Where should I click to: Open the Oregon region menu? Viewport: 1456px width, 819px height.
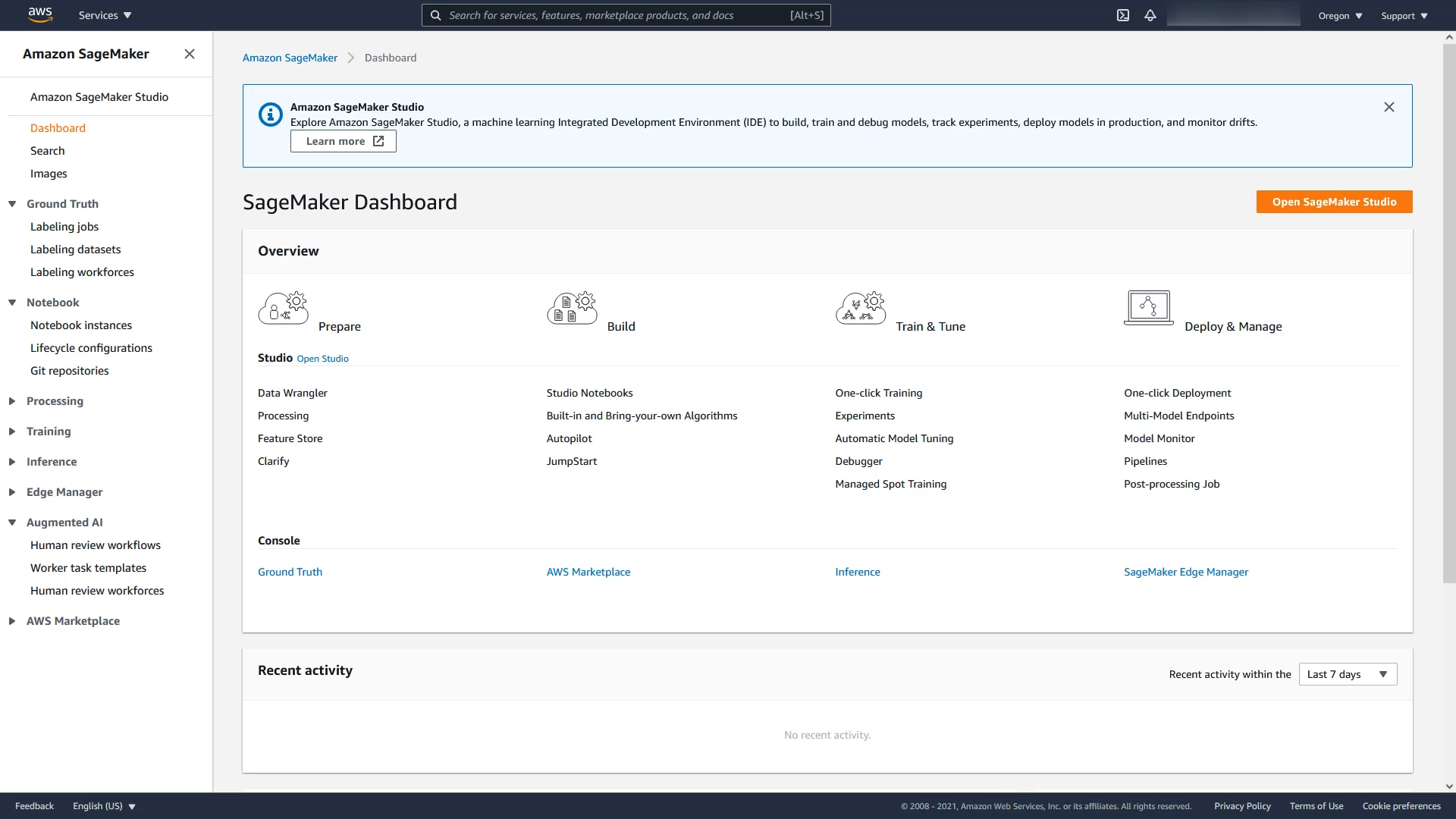[1340, 16]
